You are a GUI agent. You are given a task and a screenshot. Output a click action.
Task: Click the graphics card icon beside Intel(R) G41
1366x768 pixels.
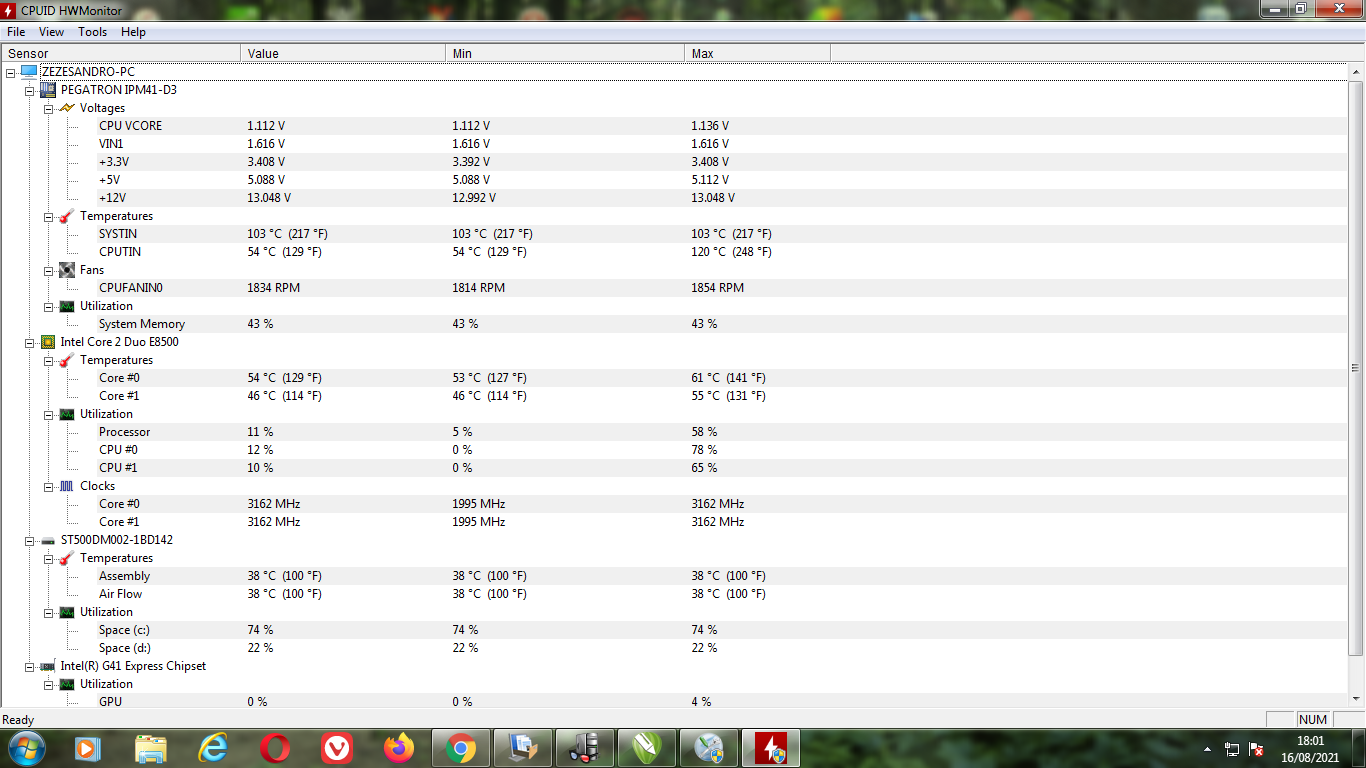click(x=48, y=666)
